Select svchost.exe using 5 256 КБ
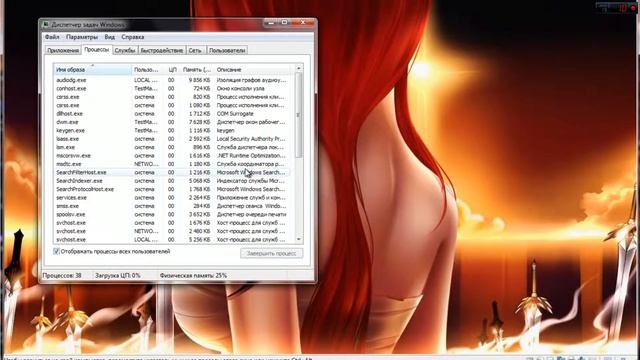Image resolution: width=640 pixels, height=360 pixels. coord(172,240)
